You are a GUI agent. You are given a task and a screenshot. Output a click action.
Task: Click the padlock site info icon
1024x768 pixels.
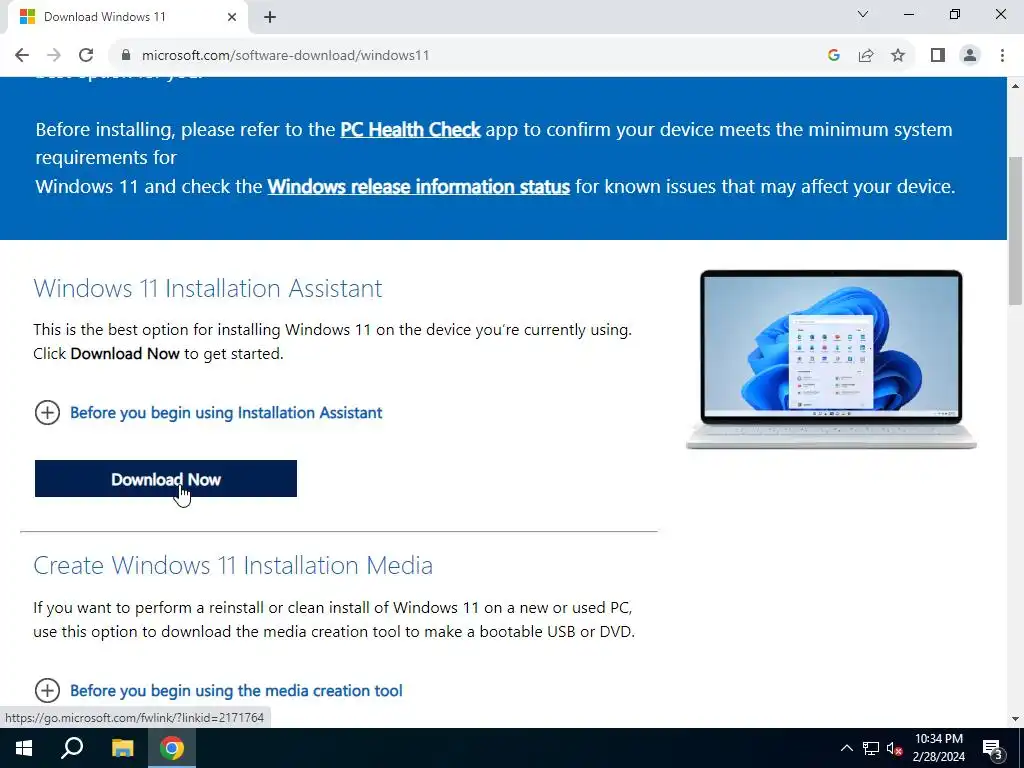[126, 56]
